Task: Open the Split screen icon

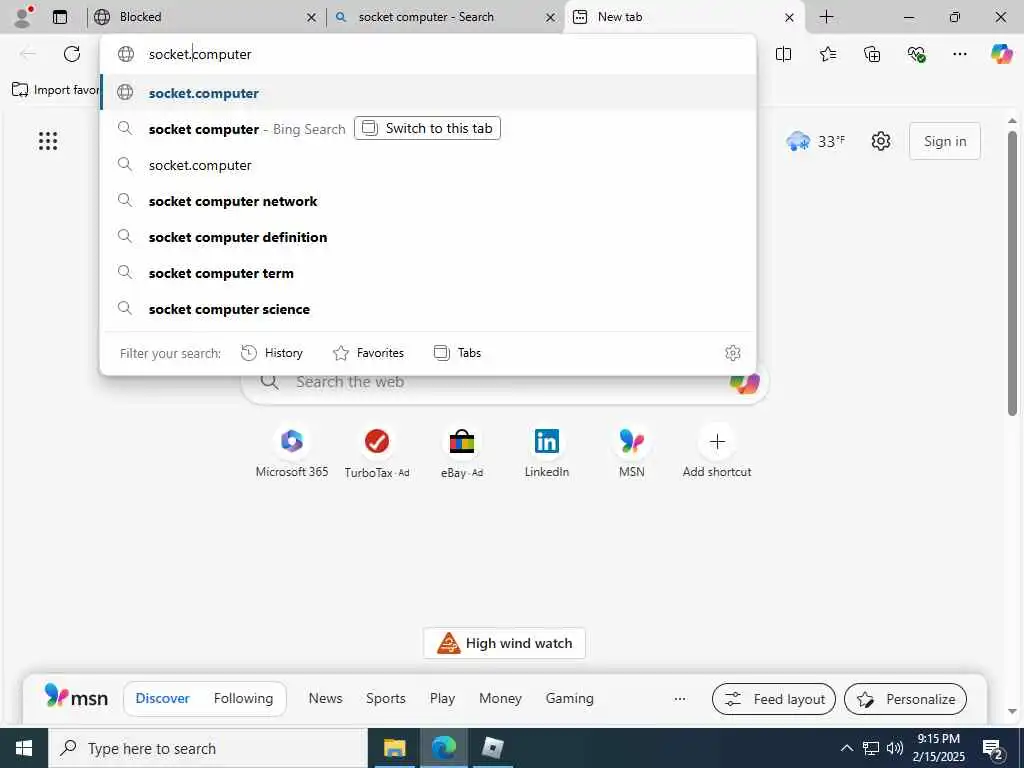Action: (783, 54)
